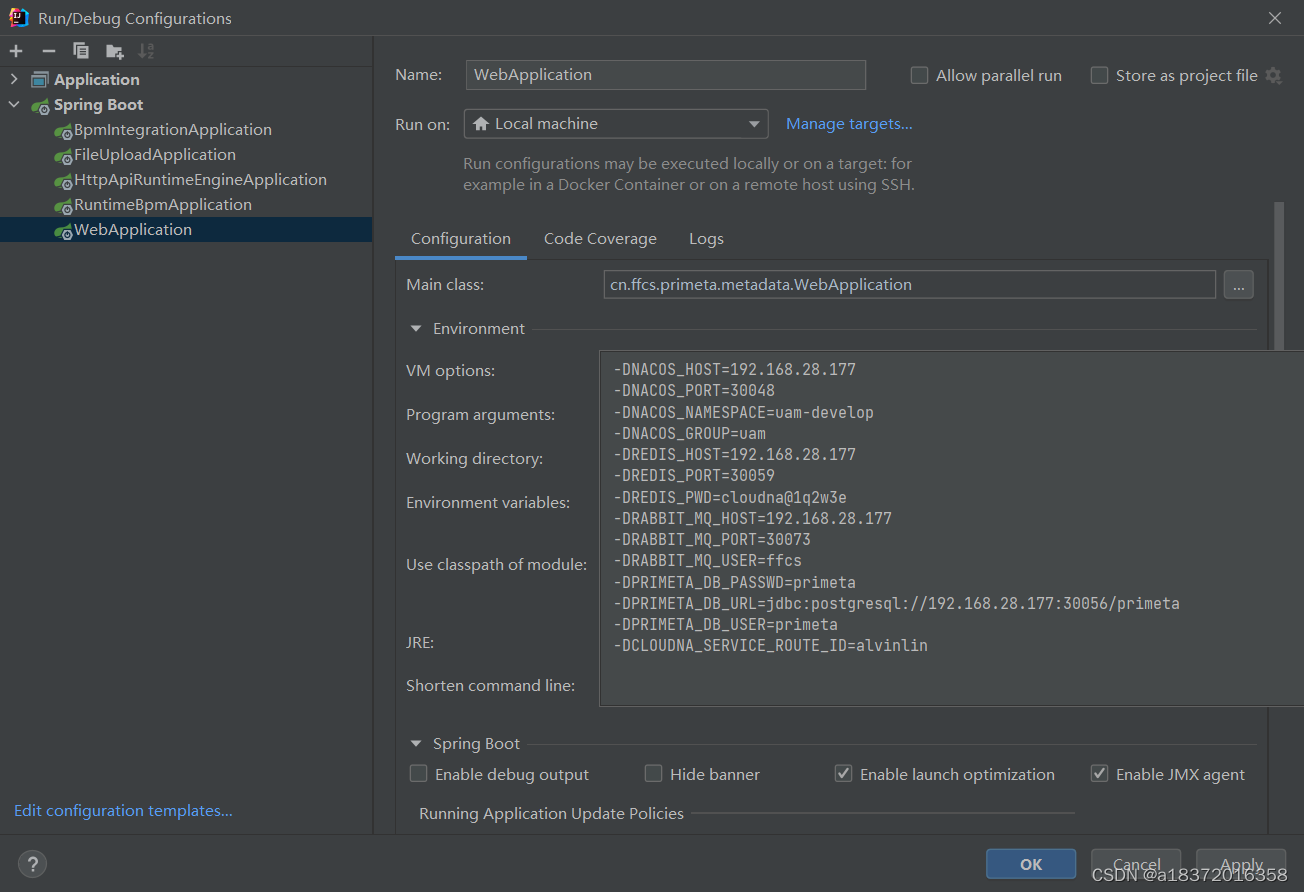The height and width of the screenshot is (892, 1304).
Task: Click the Main class input field
Action: pyautogui.click(x=909, y=285)
